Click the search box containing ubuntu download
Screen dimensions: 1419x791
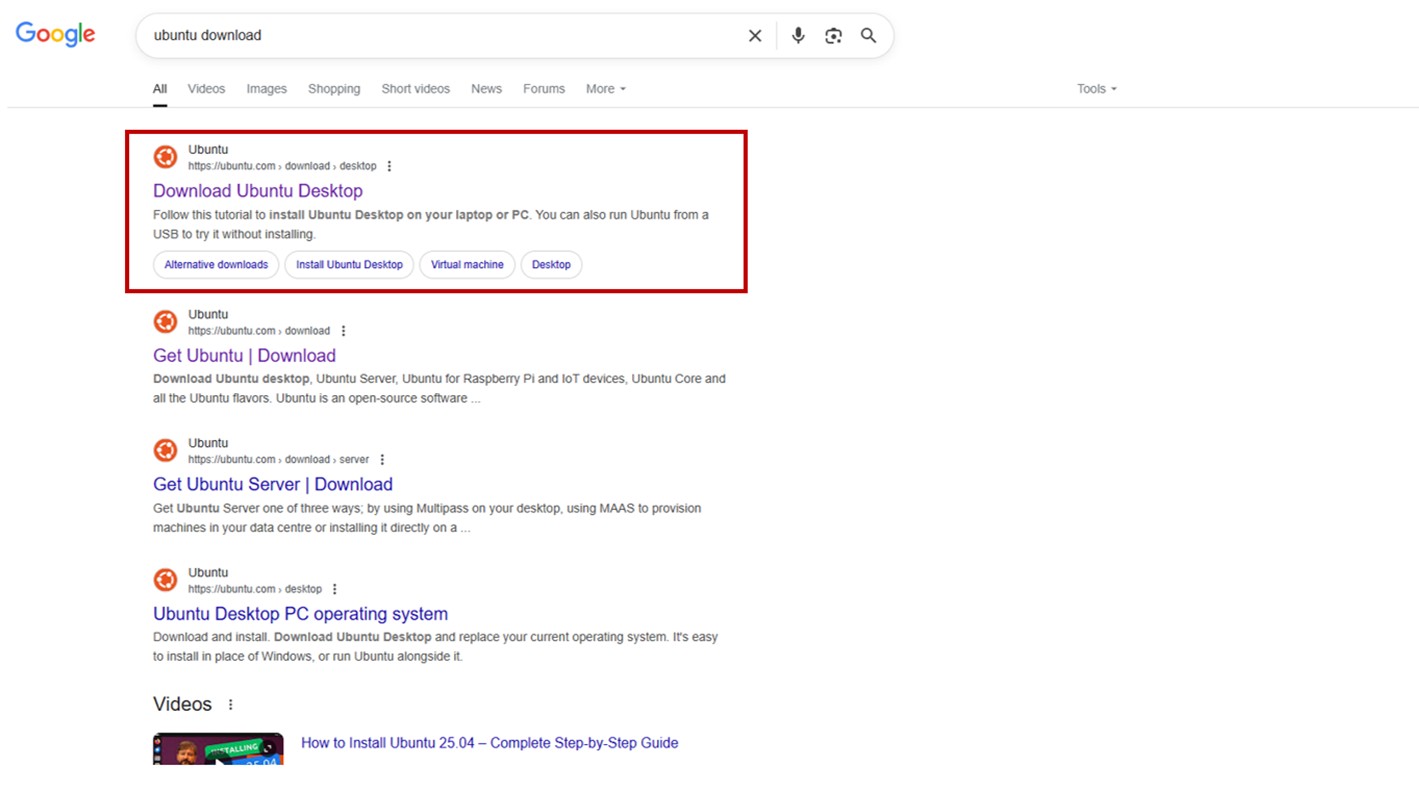[x=440, y=36]
